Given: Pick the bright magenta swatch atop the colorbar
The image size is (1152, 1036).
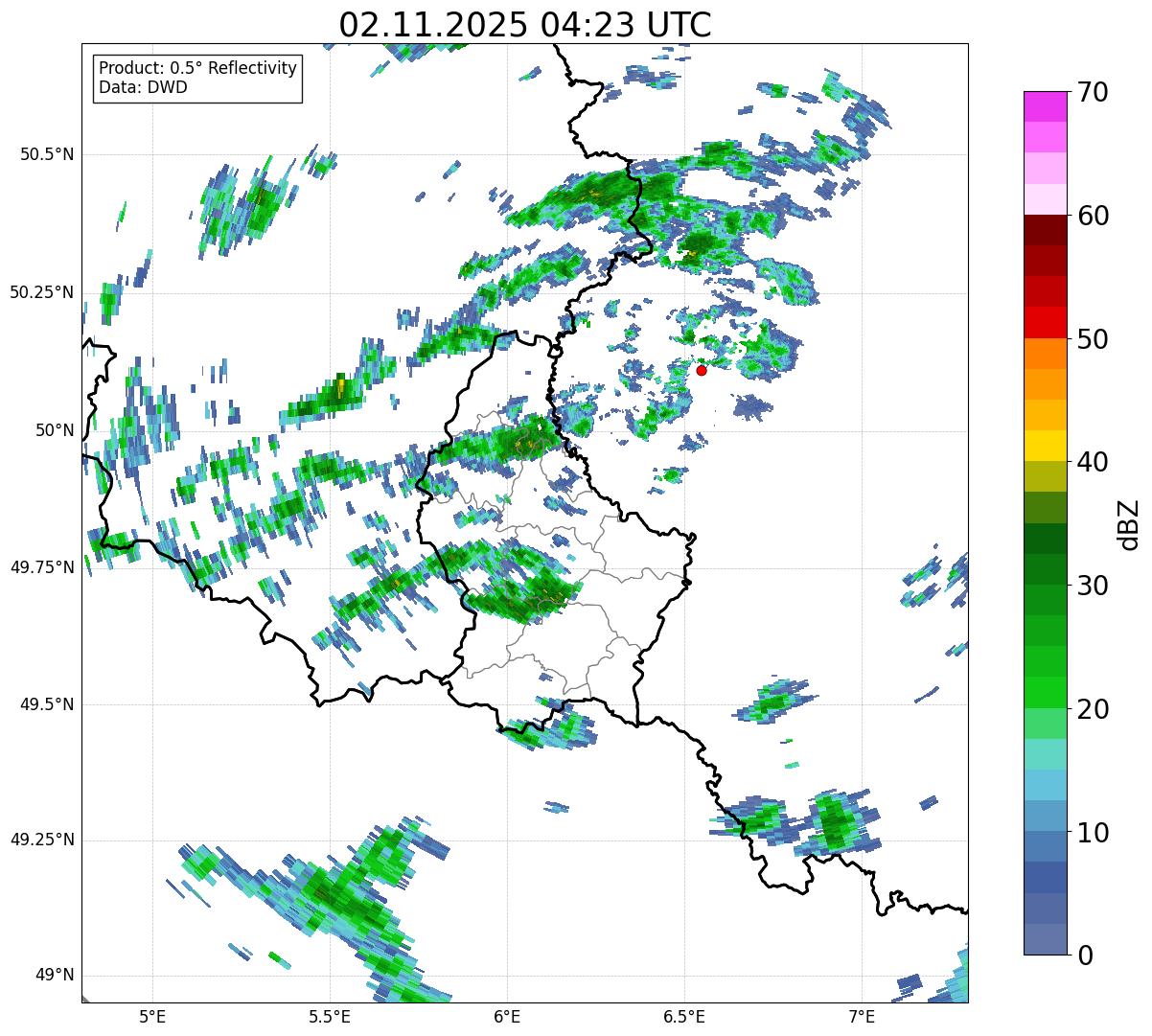Looking at the screenshot, I should point(1045,106).
